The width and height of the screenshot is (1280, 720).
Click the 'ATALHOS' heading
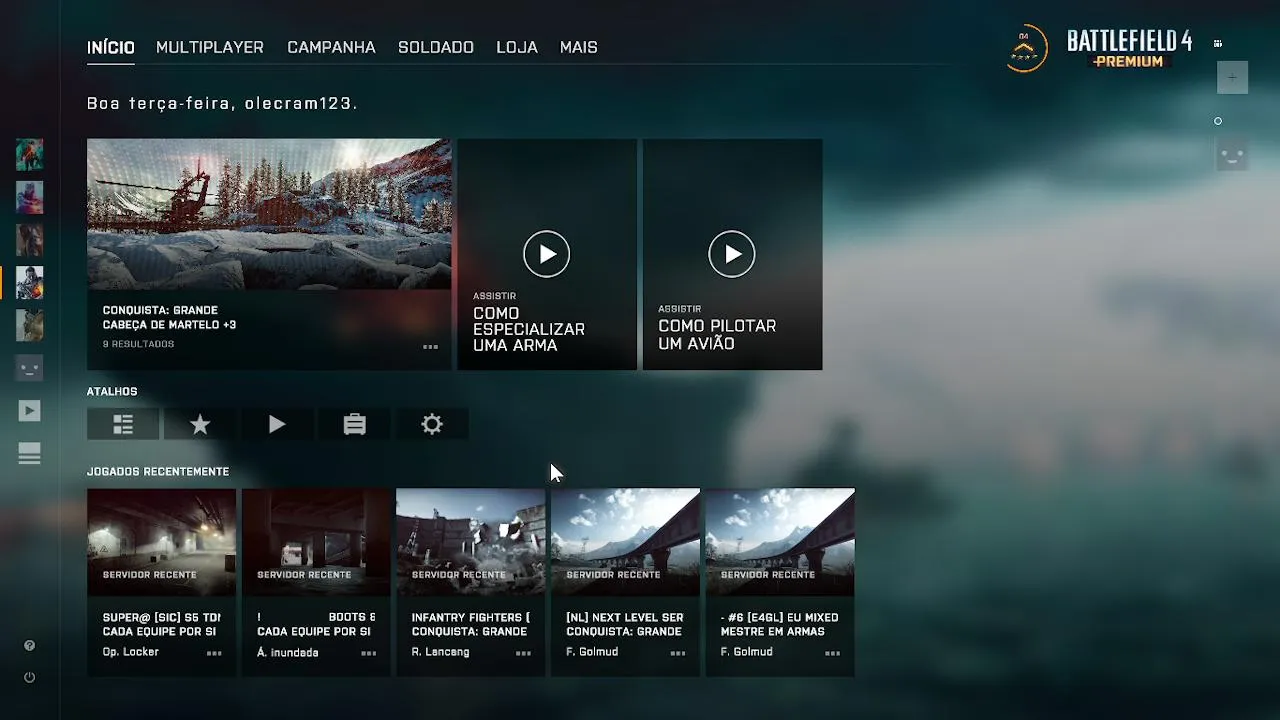point(112,391)
